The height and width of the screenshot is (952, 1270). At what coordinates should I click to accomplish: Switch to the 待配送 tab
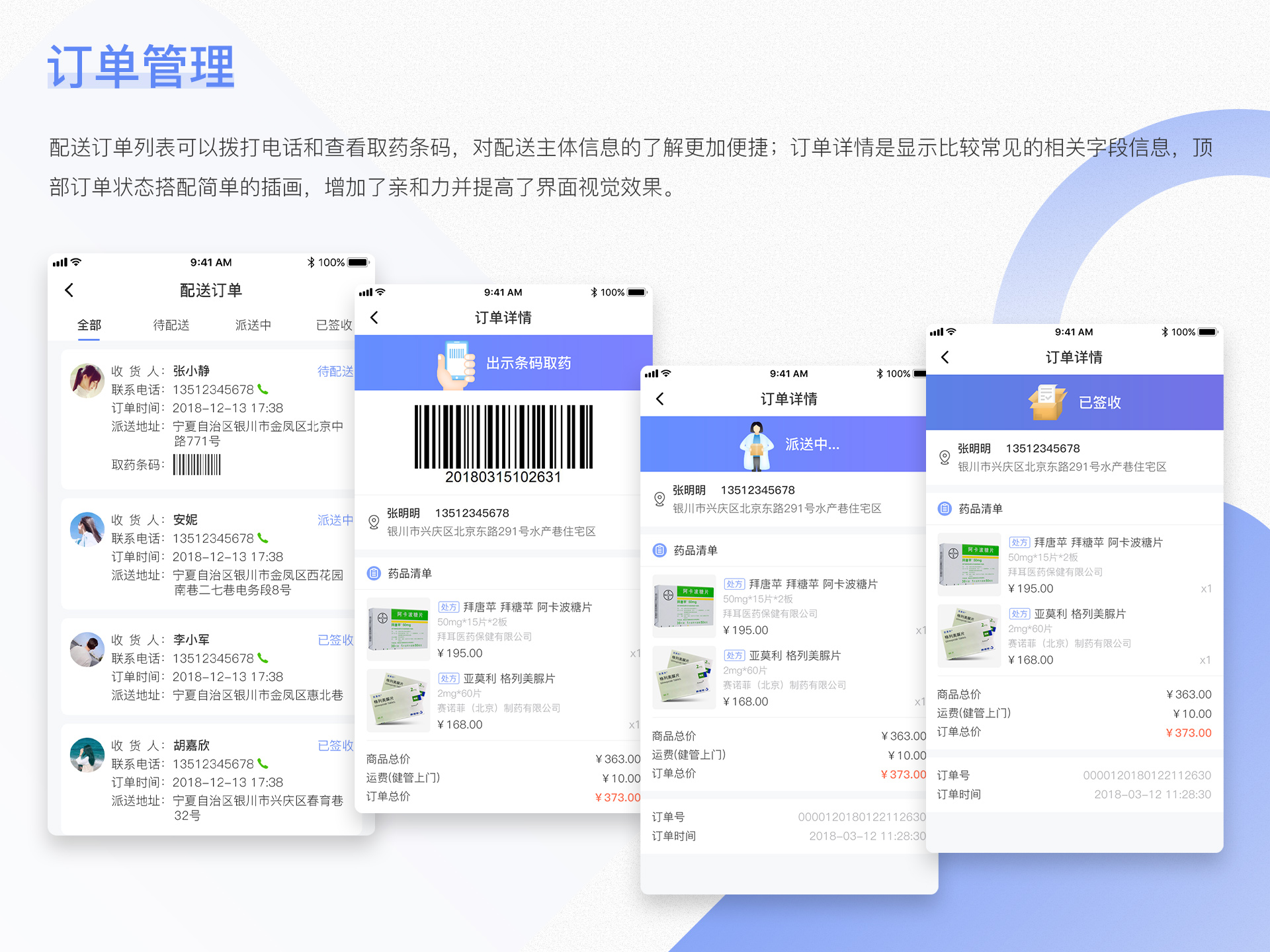(x=171, y=325)
